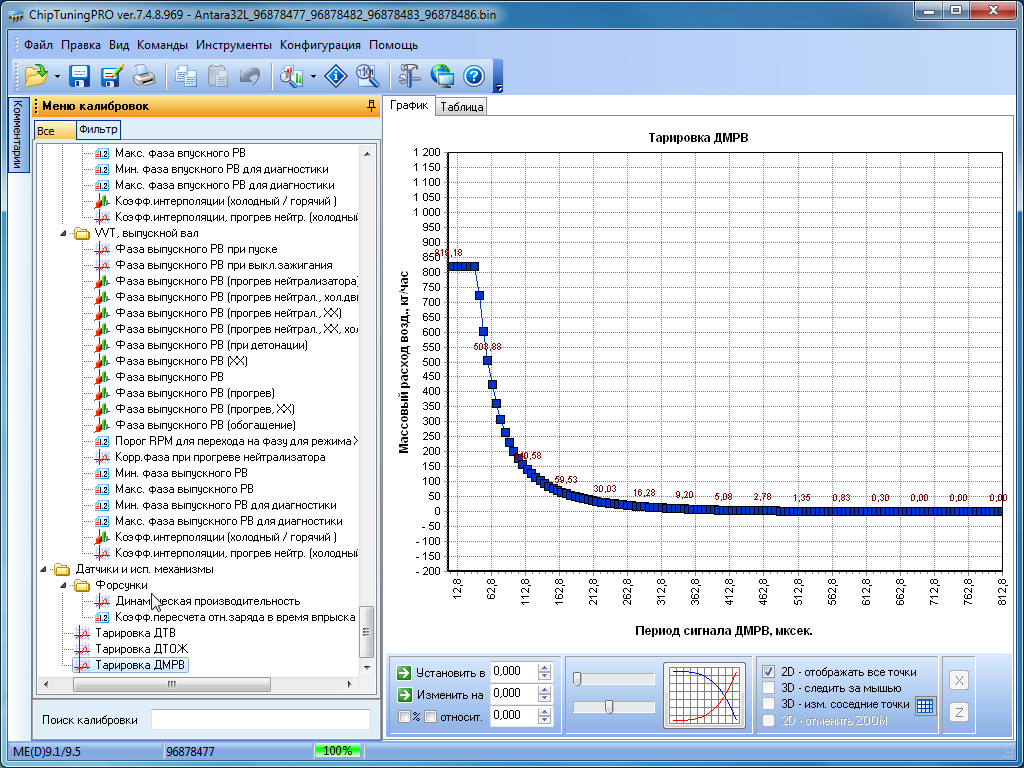The width and height of the screenshot is (1024, 768).
Task: Click the globe with monitor icon
Action: pos(442,75)
